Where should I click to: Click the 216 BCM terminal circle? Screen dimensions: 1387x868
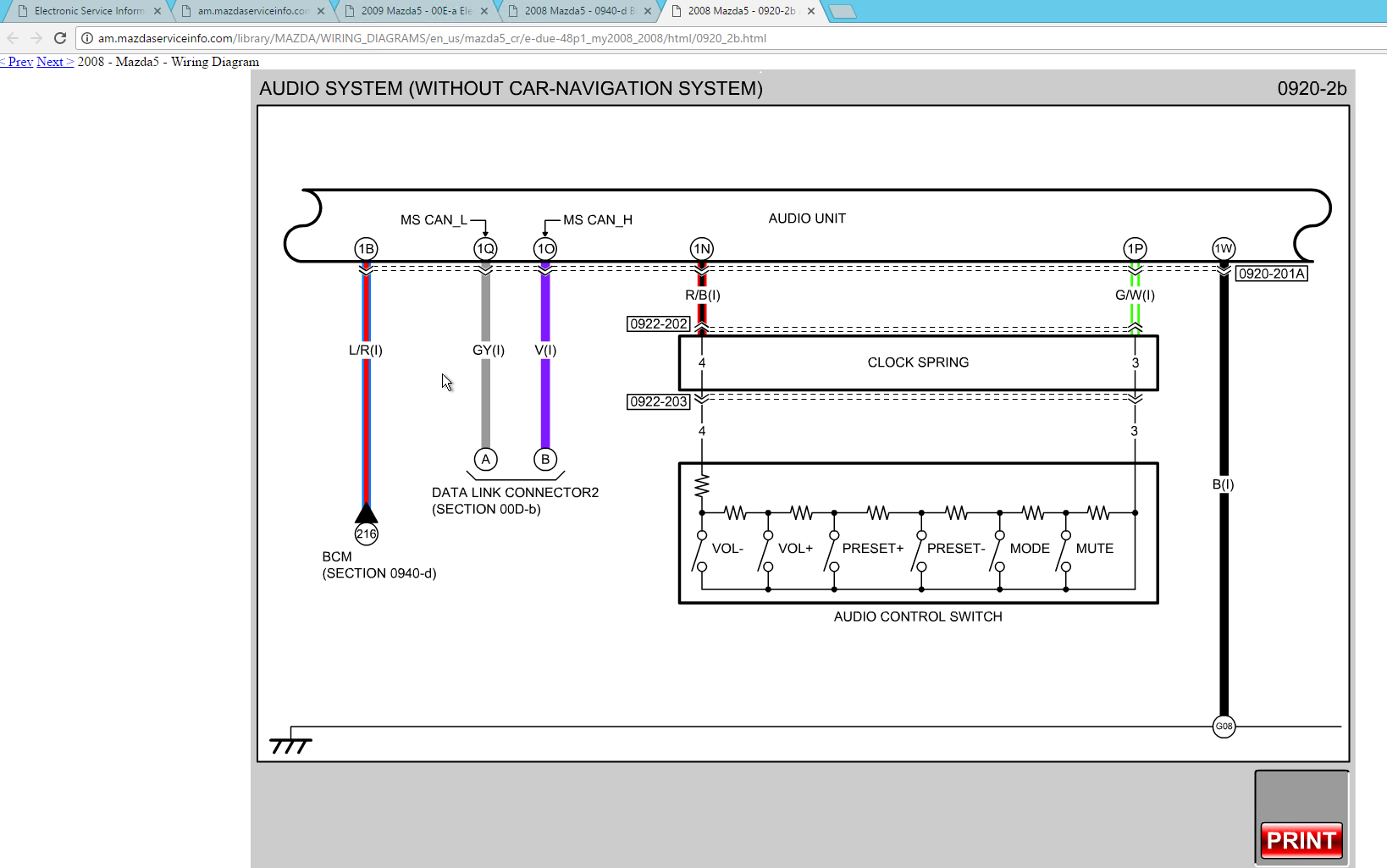coord(367,534)
